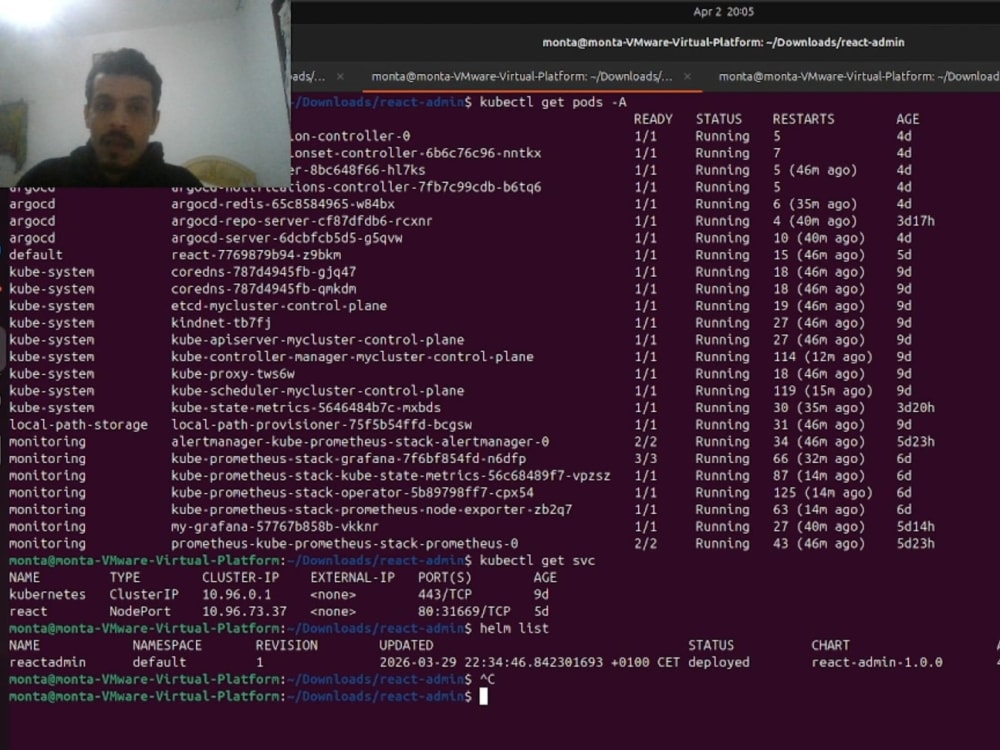Click the "helm list" command text
Image resolution: width=1000 pixels, height=750 pixels.
click(x=514, y=628)
